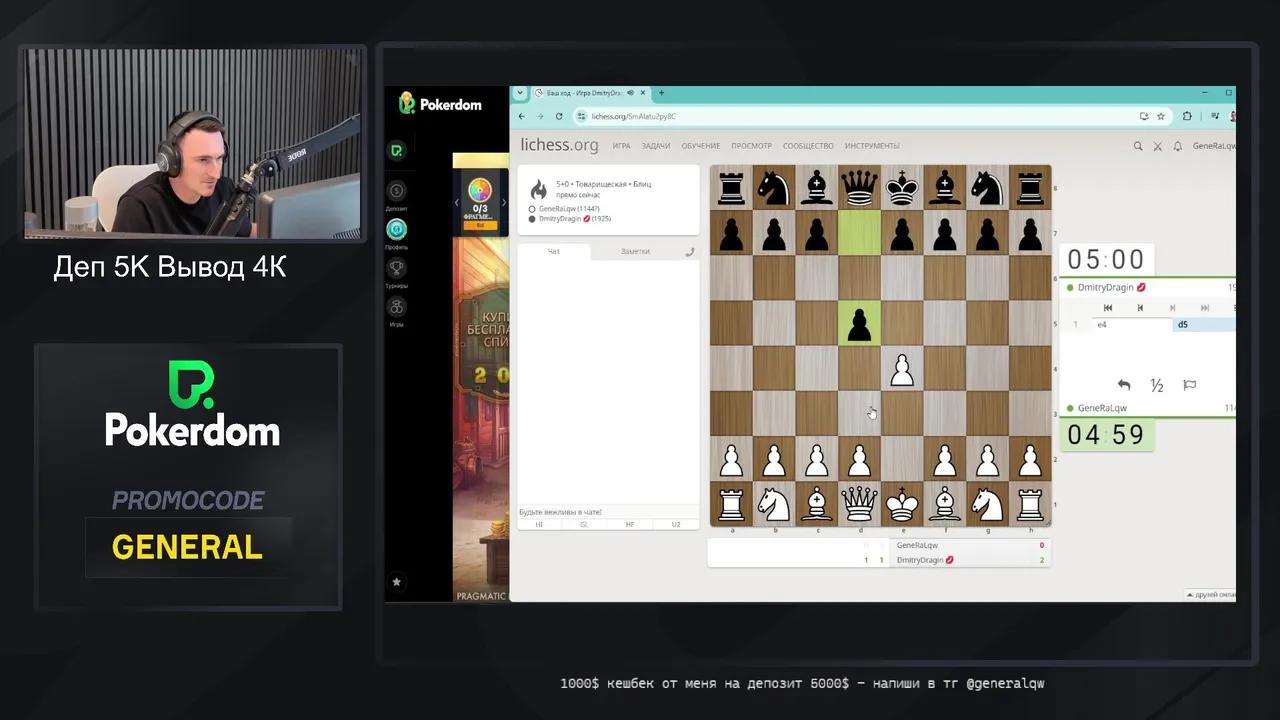1280x720 pixels.
Task: Open Pokerdom tournaments trophy icon
Action: tap(397, 268)
